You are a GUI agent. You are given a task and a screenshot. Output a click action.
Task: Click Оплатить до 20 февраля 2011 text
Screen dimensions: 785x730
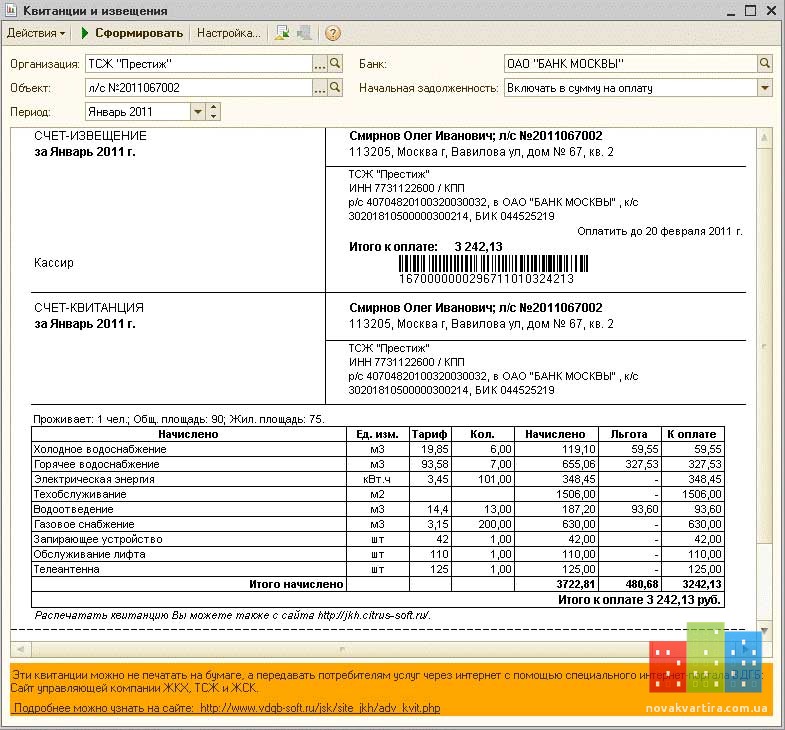(x=659, y=231)
